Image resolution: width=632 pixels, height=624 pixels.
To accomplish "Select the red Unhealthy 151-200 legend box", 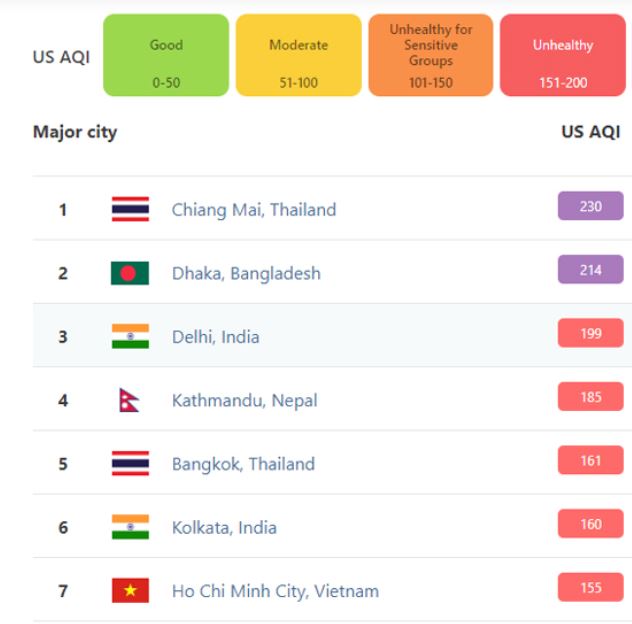I will [x=563, y=55].
